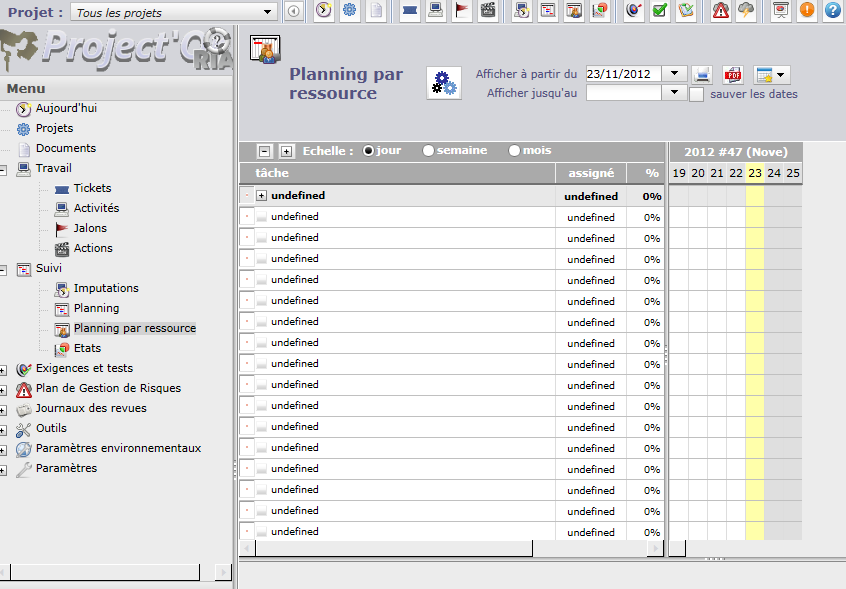Export planning to PDF

point(733,74)
